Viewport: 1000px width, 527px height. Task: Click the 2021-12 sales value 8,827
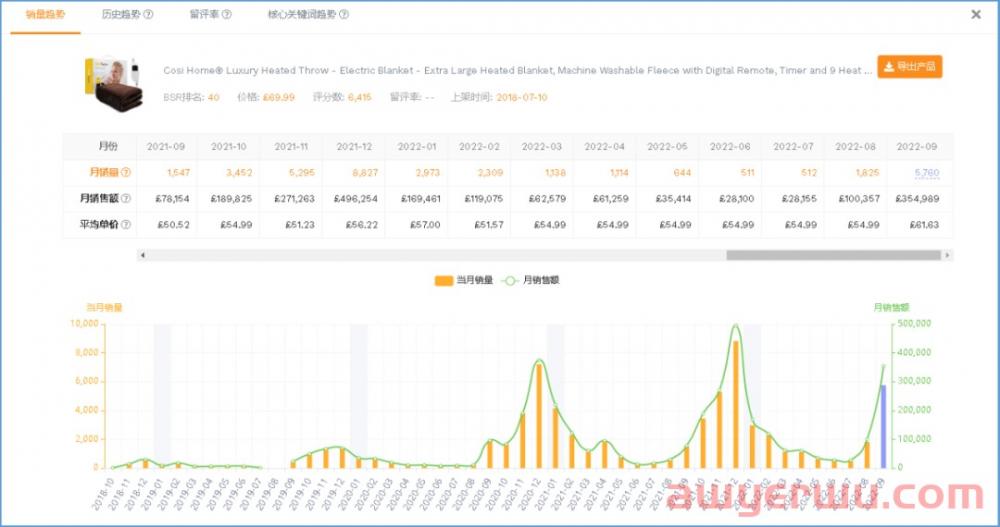coord(365,172)
